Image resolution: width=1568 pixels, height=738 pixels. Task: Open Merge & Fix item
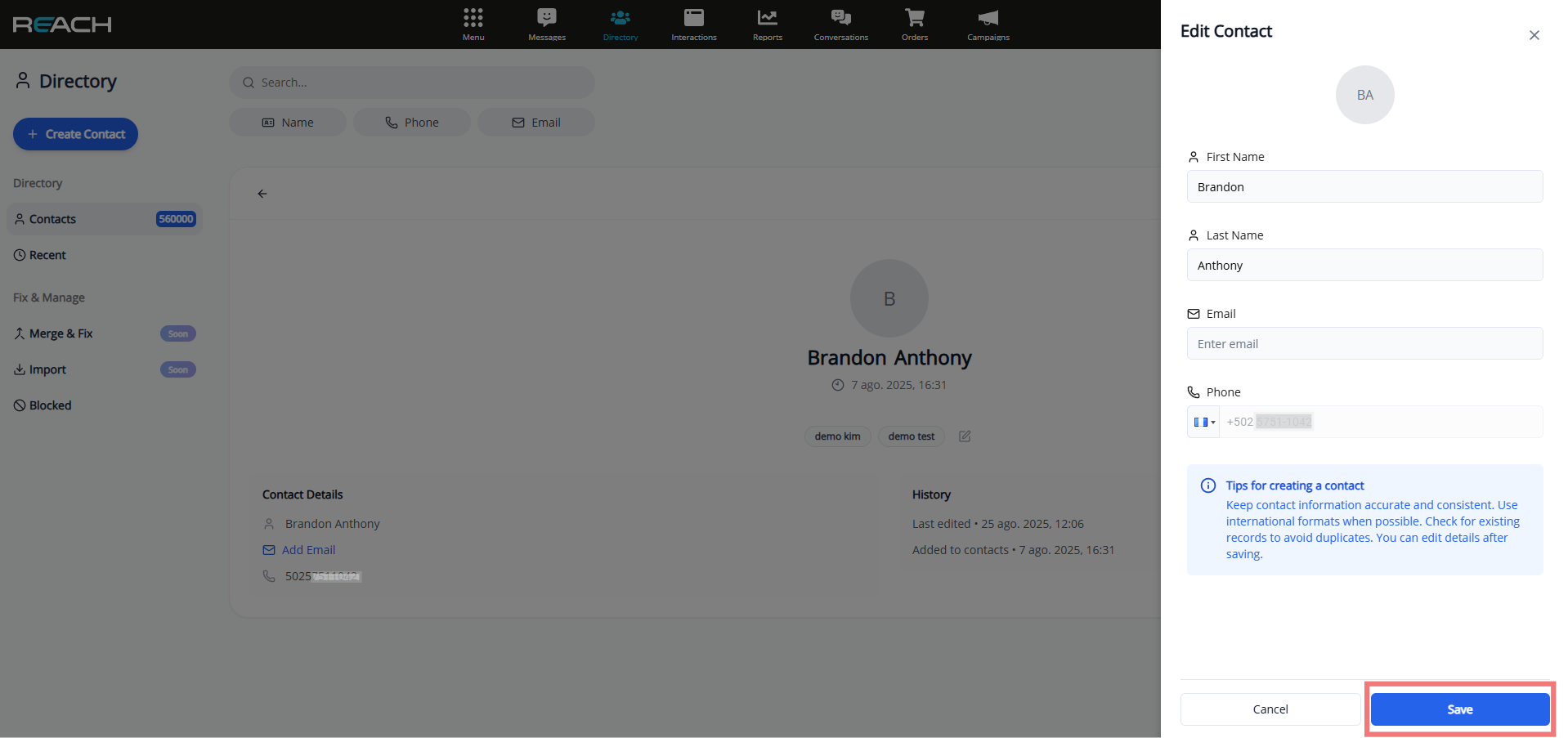(x=105, y=333)
